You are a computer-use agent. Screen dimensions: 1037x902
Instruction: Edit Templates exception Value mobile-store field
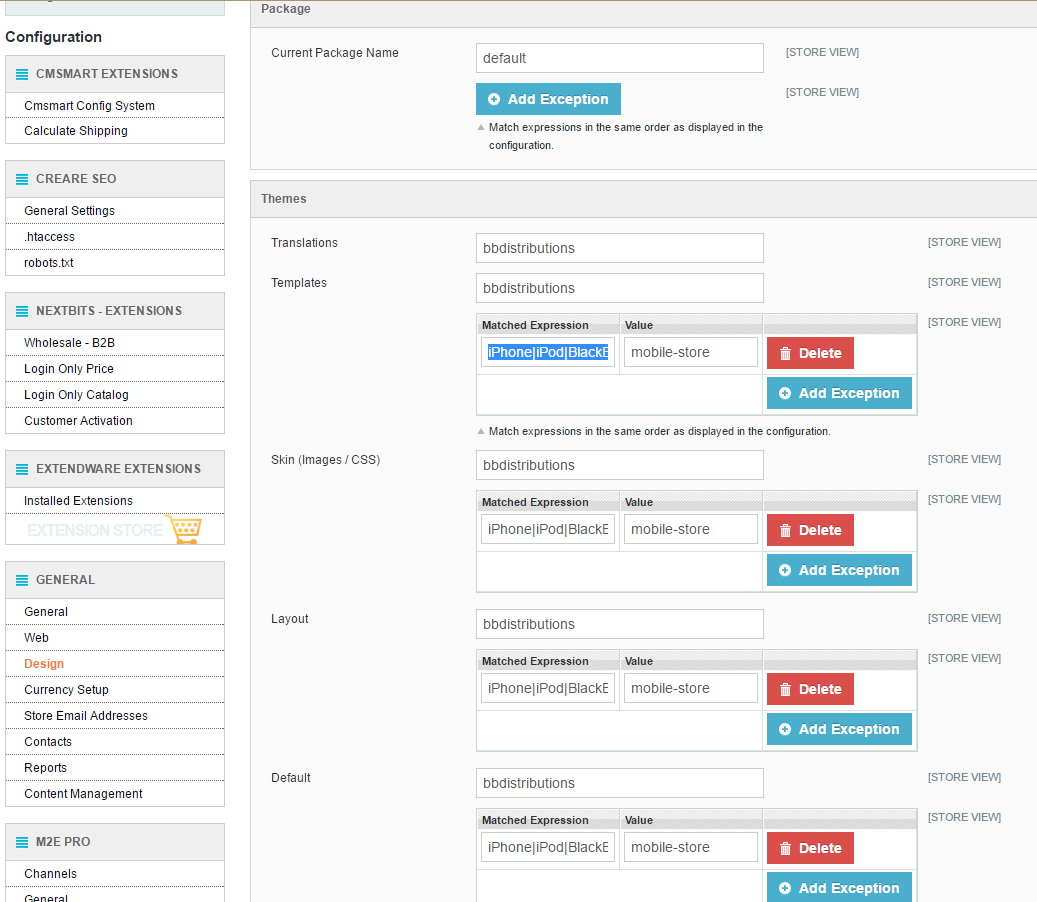(690, 352)
